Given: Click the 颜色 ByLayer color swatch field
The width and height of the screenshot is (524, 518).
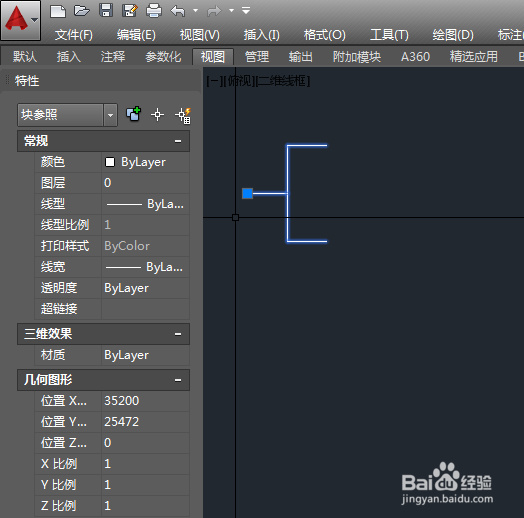Looking at the screenshot, I should coord(145,162).
